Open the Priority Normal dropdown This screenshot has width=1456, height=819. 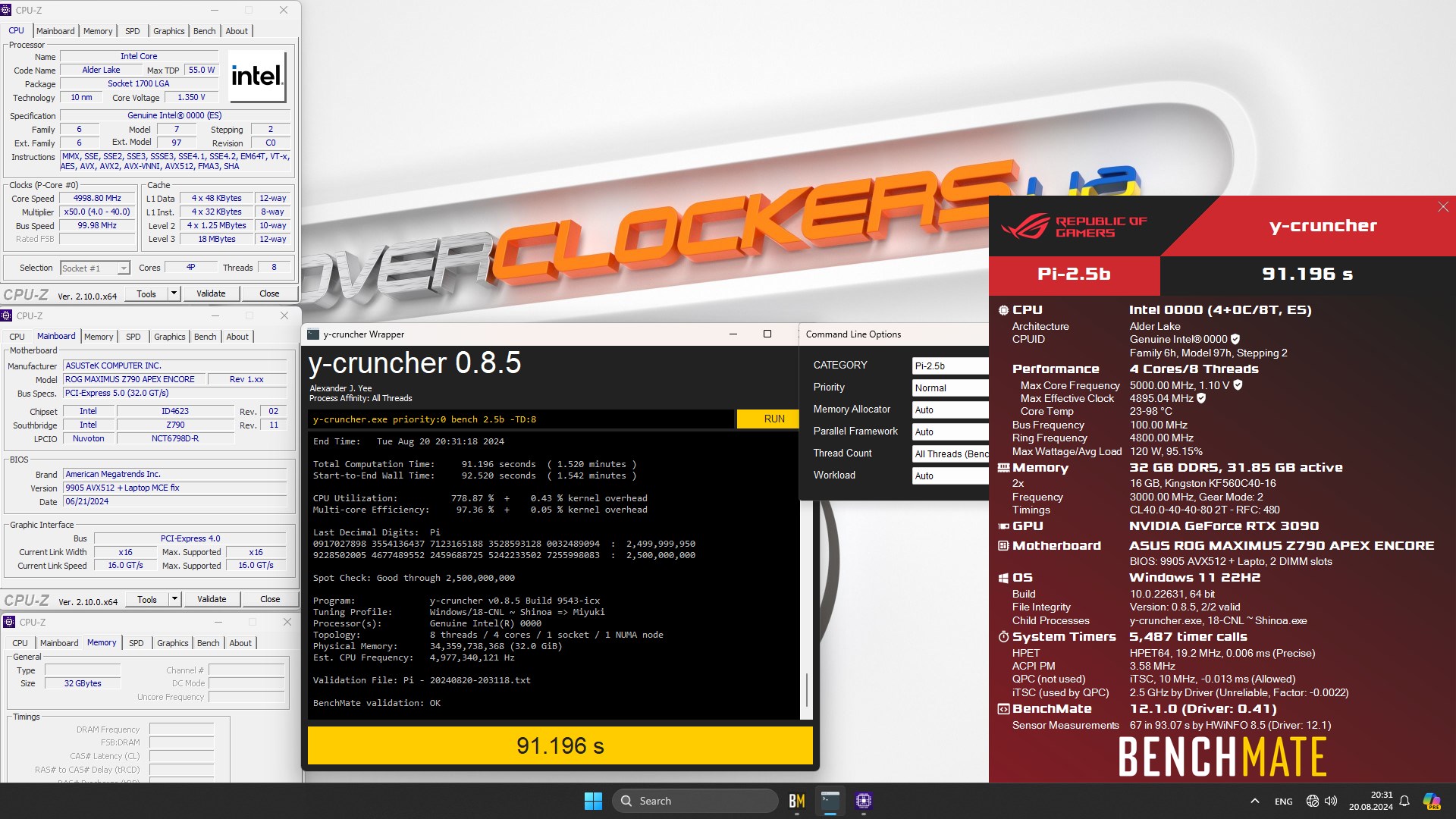950,388
